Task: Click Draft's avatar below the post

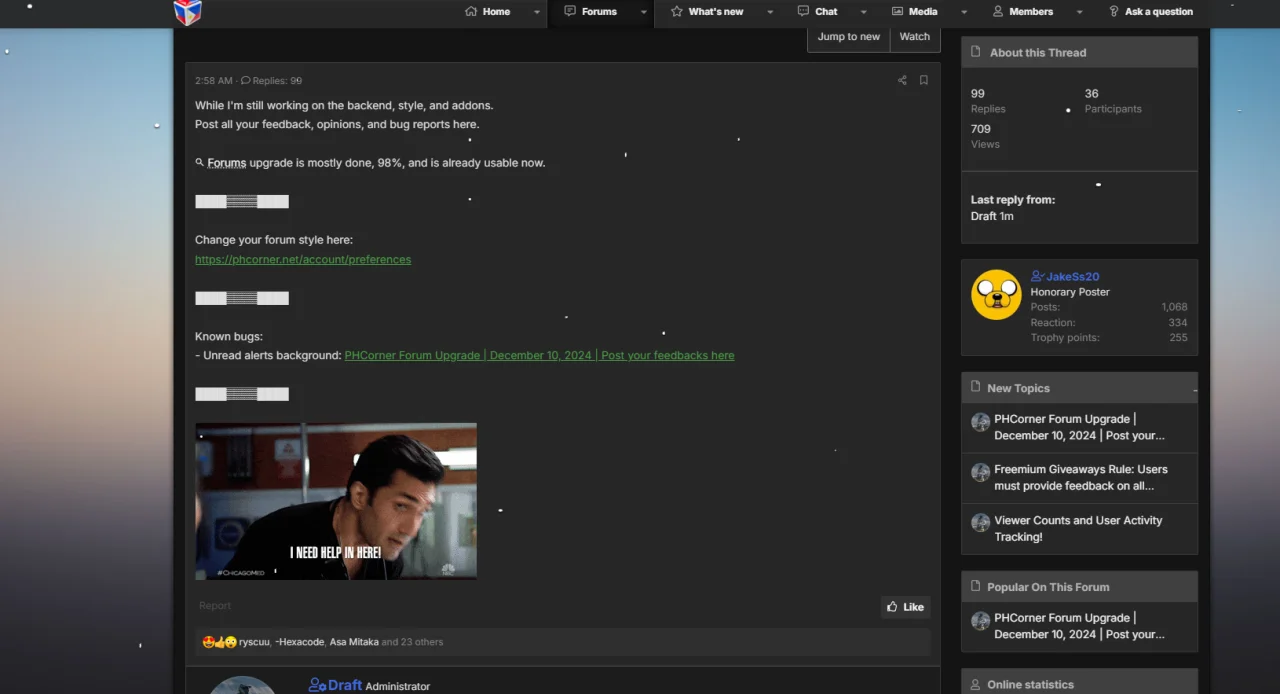Action: 242,686
